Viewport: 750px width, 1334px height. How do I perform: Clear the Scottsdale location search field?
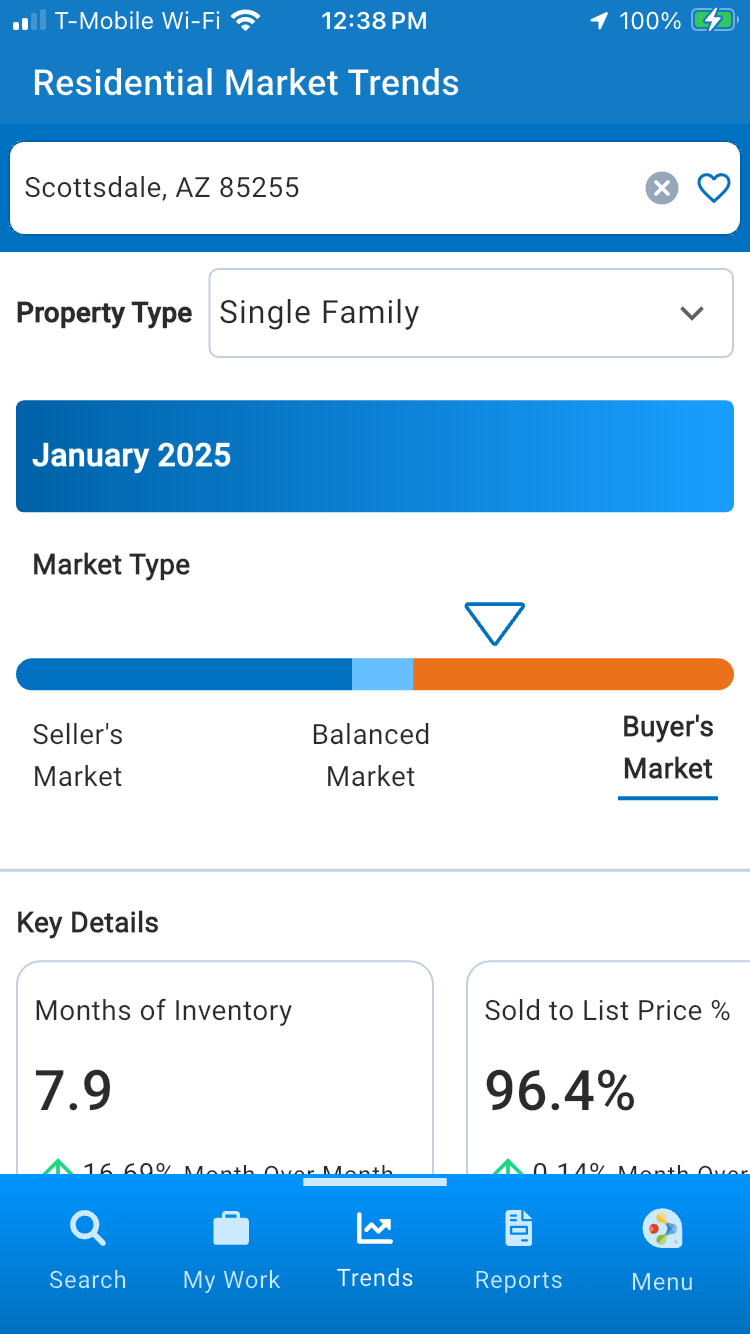(661, 188)
